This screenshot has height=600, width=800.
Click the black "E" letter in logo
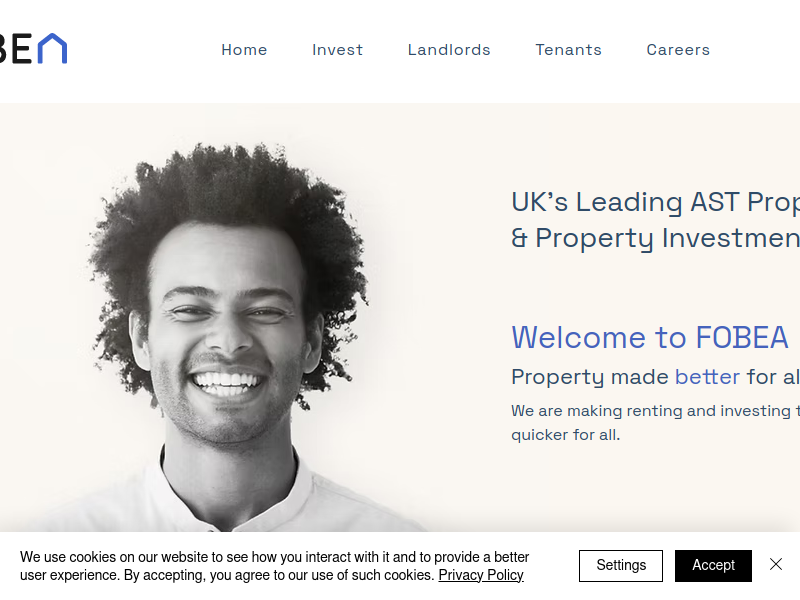tap(21, 49)
